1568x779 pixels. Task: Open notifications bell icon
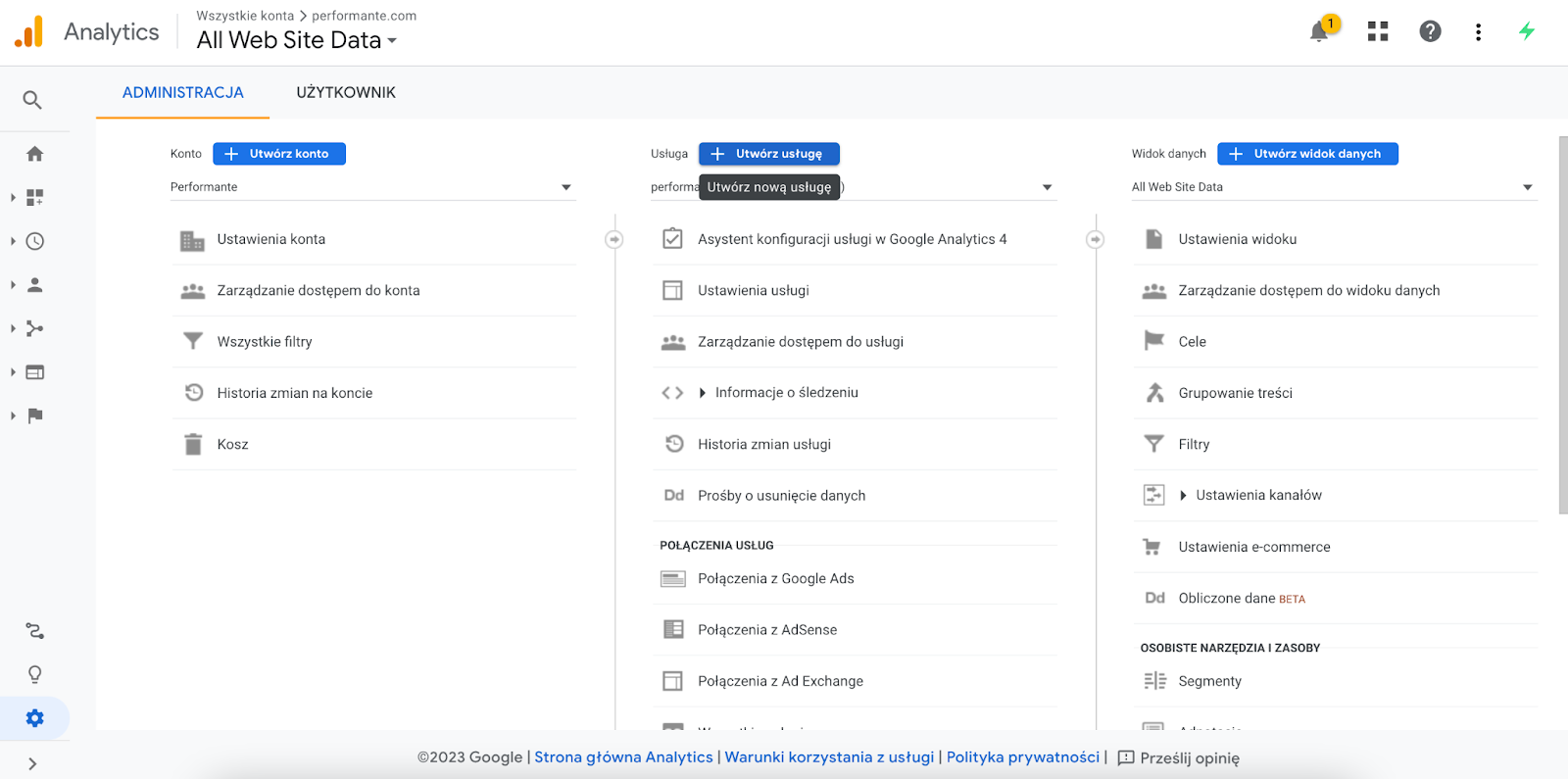1319,31
